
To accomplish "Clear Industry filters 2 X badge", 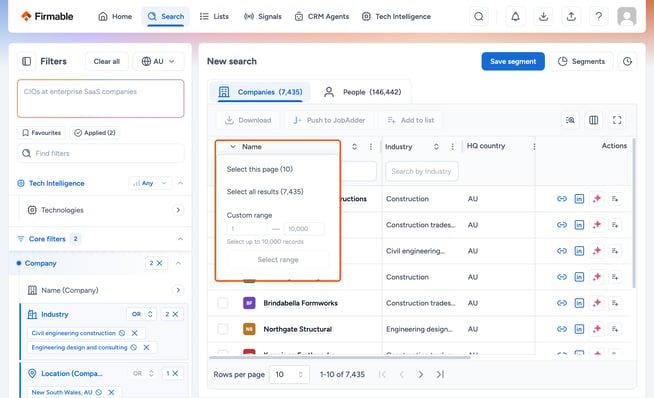I will coord(171,314).
